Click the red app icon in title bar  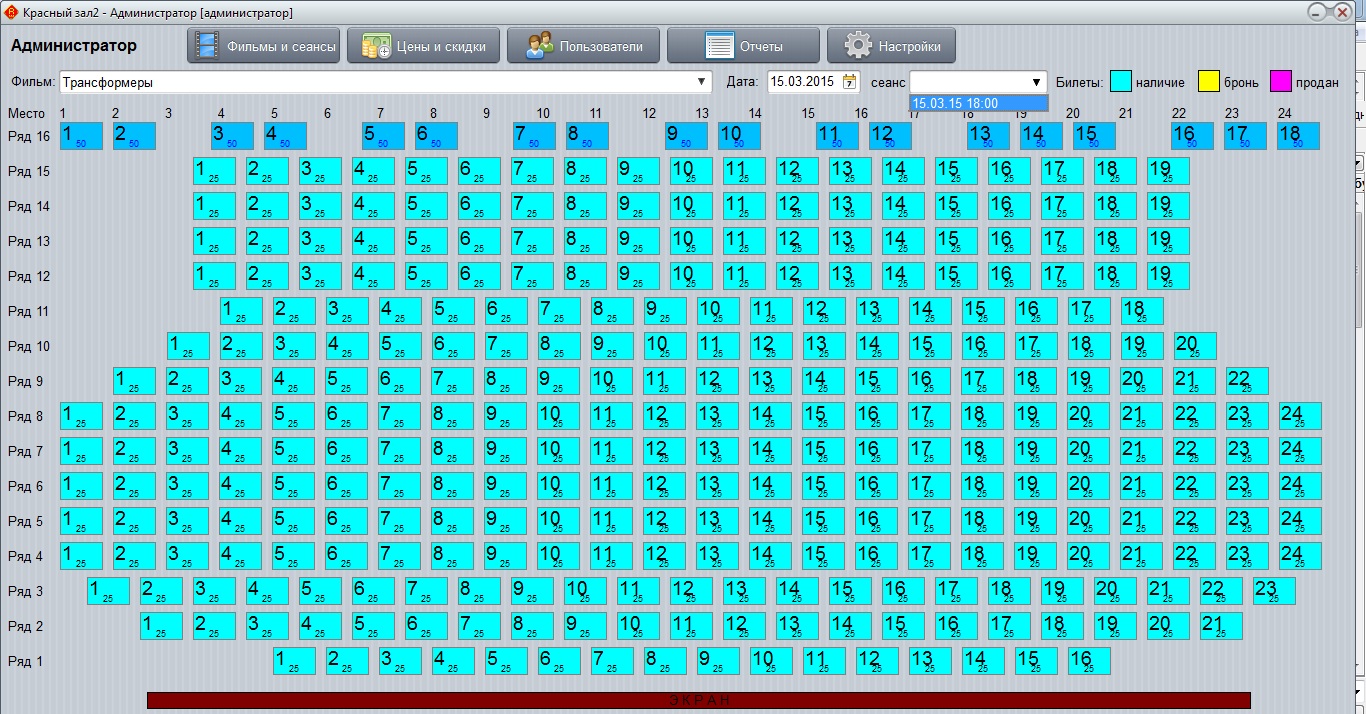pyautogui.click(x=11, y=12)
